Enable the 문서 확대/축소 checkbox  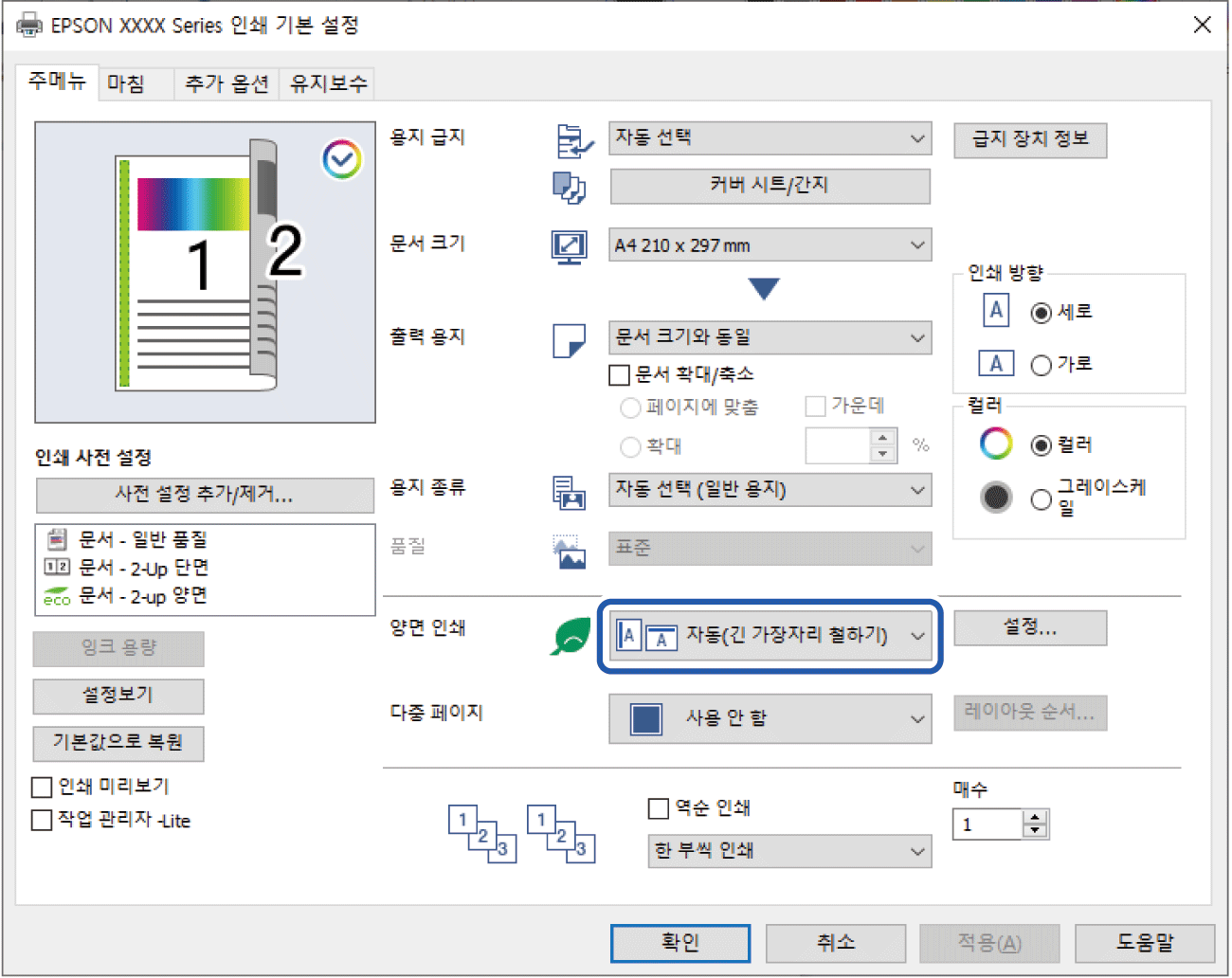click(620, 375)
